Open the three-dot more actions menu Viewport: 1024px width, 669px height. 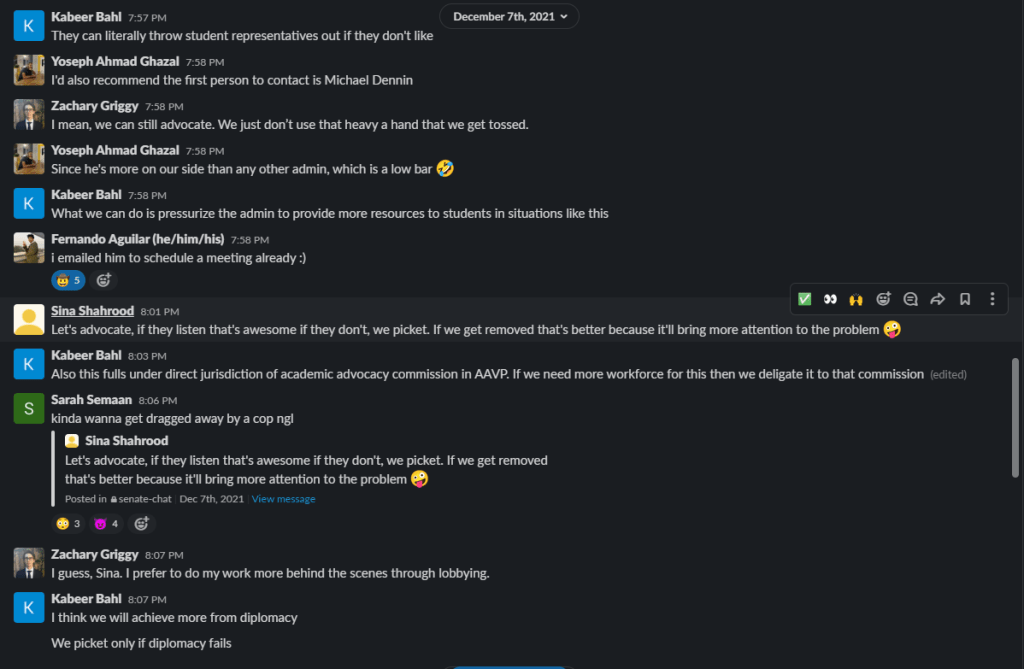pyautogui.click(x=992, y=299)
